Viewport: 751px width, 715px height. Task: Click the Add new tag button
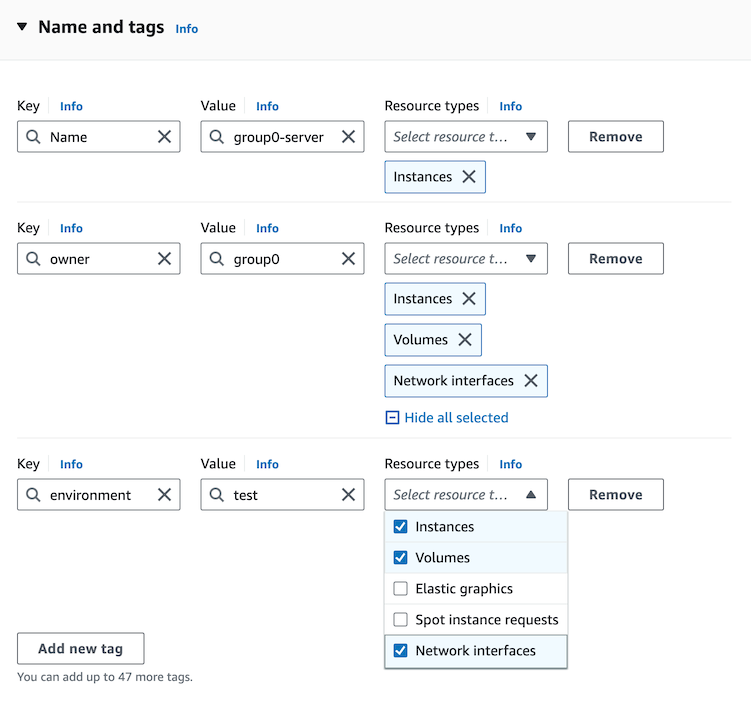pyautogui.click(x=80, y=649)
